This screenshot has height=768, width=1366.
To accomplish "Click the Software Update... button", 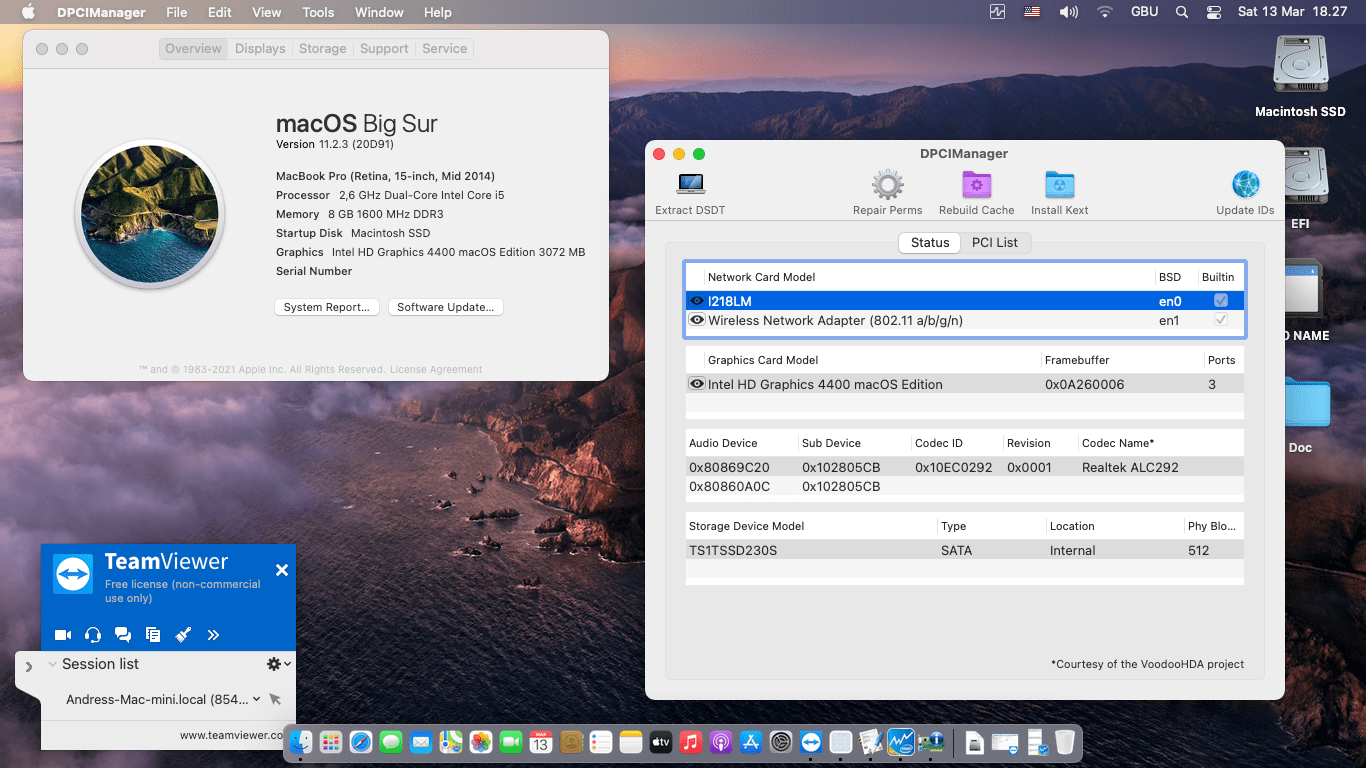I will pyautogui.click(x=446, y=307).
